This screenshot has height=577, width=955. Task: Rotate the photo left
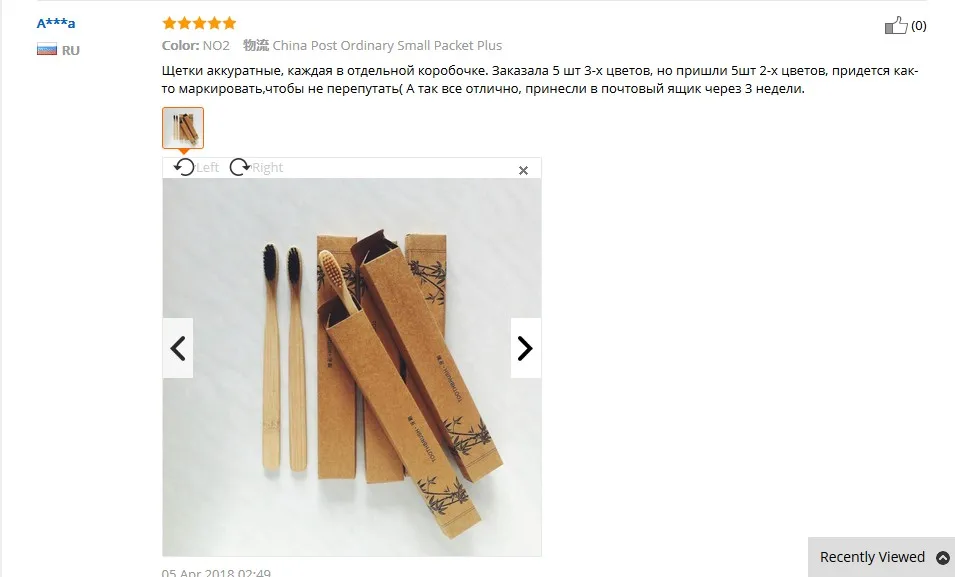(184, 167)
